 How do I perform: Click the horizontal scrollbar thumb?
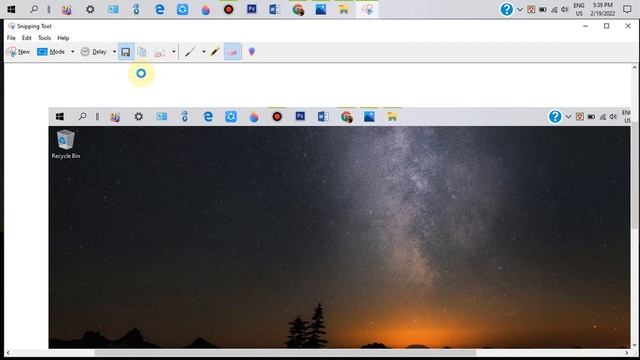tap(285, 353)
